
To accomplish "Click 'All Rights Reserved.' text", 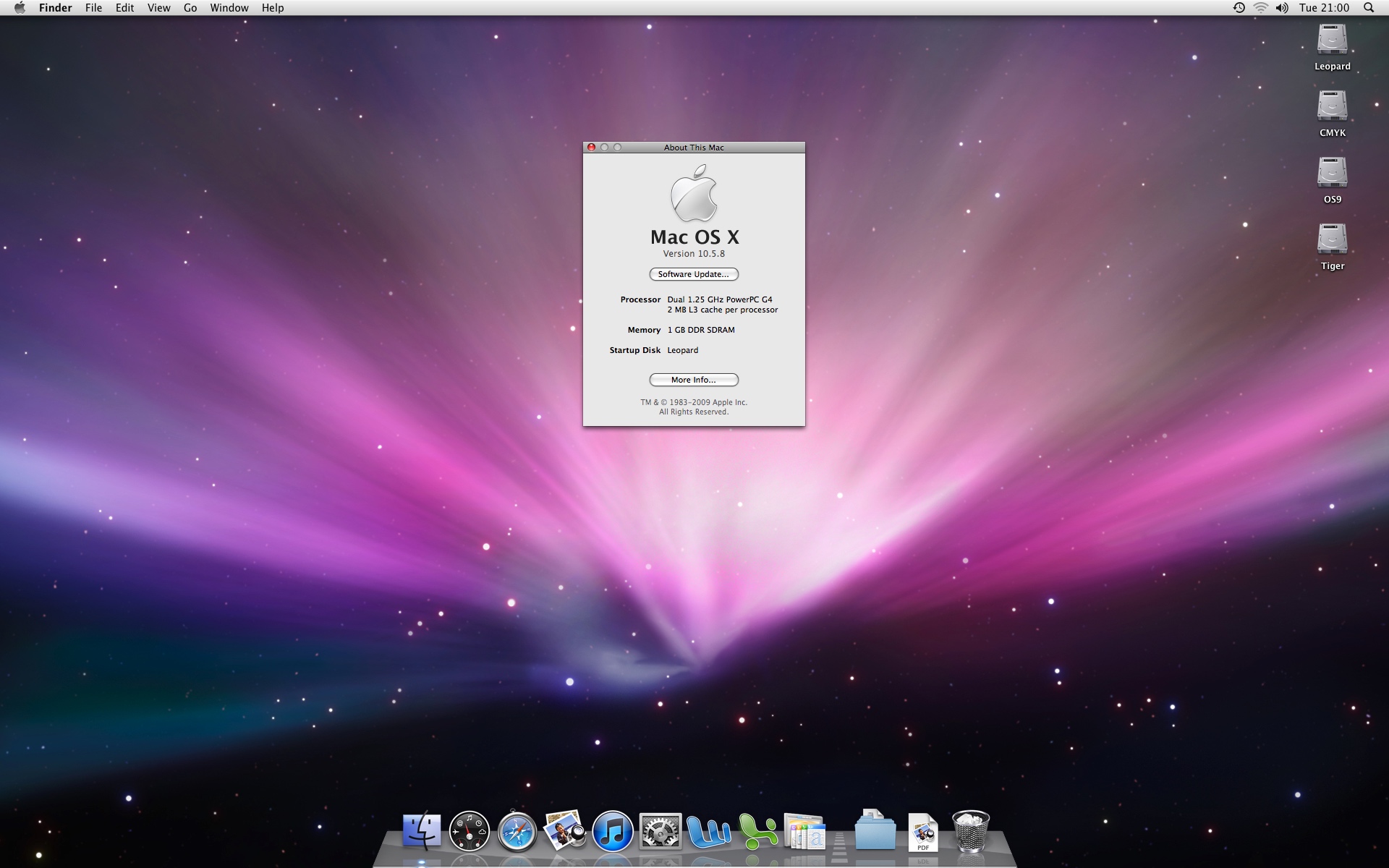I will tap(694, 412).
